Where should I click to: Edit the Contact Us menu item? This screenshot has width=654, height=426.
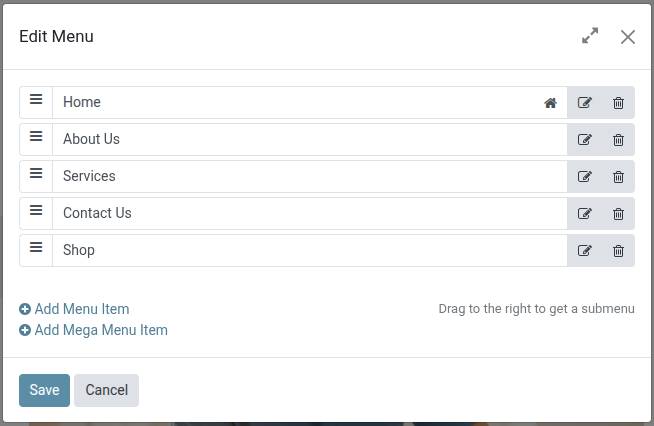point(585,214)
